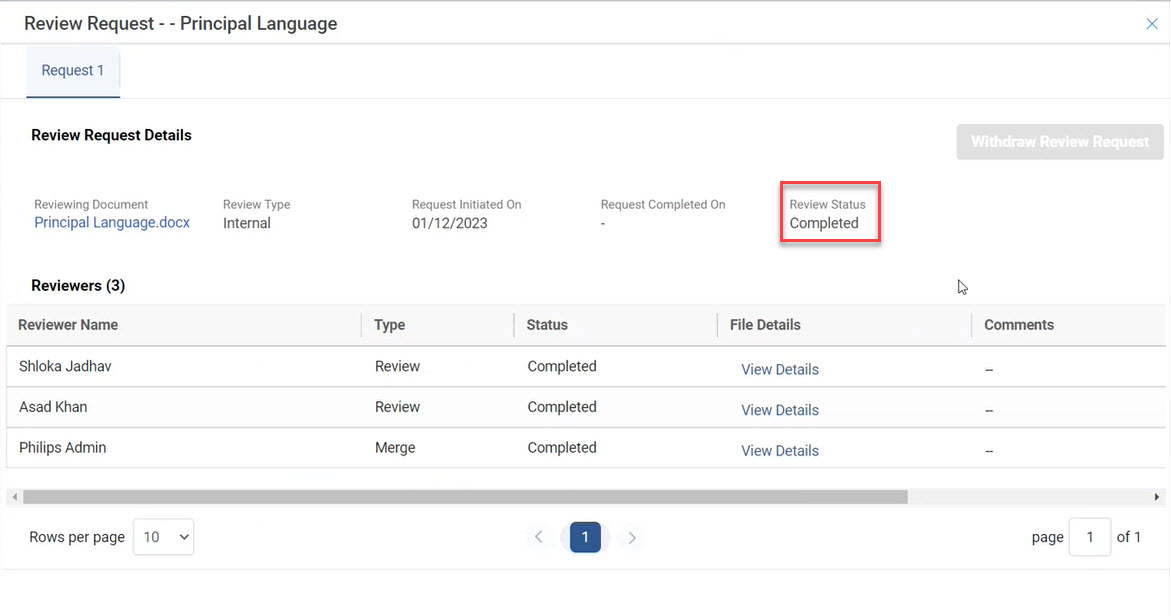Sort by the Reviewer Name column header

point(68,325)
